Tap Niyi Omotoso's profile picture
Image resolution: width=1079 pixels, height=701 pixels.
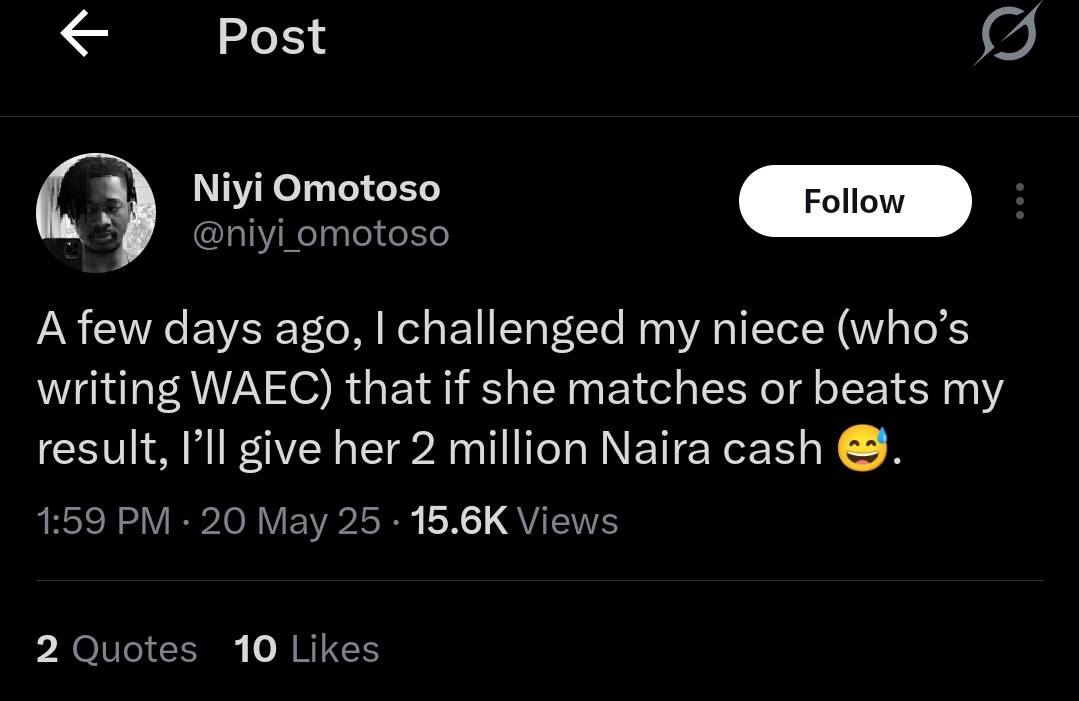pyautogui.click(x=96, y=214)
